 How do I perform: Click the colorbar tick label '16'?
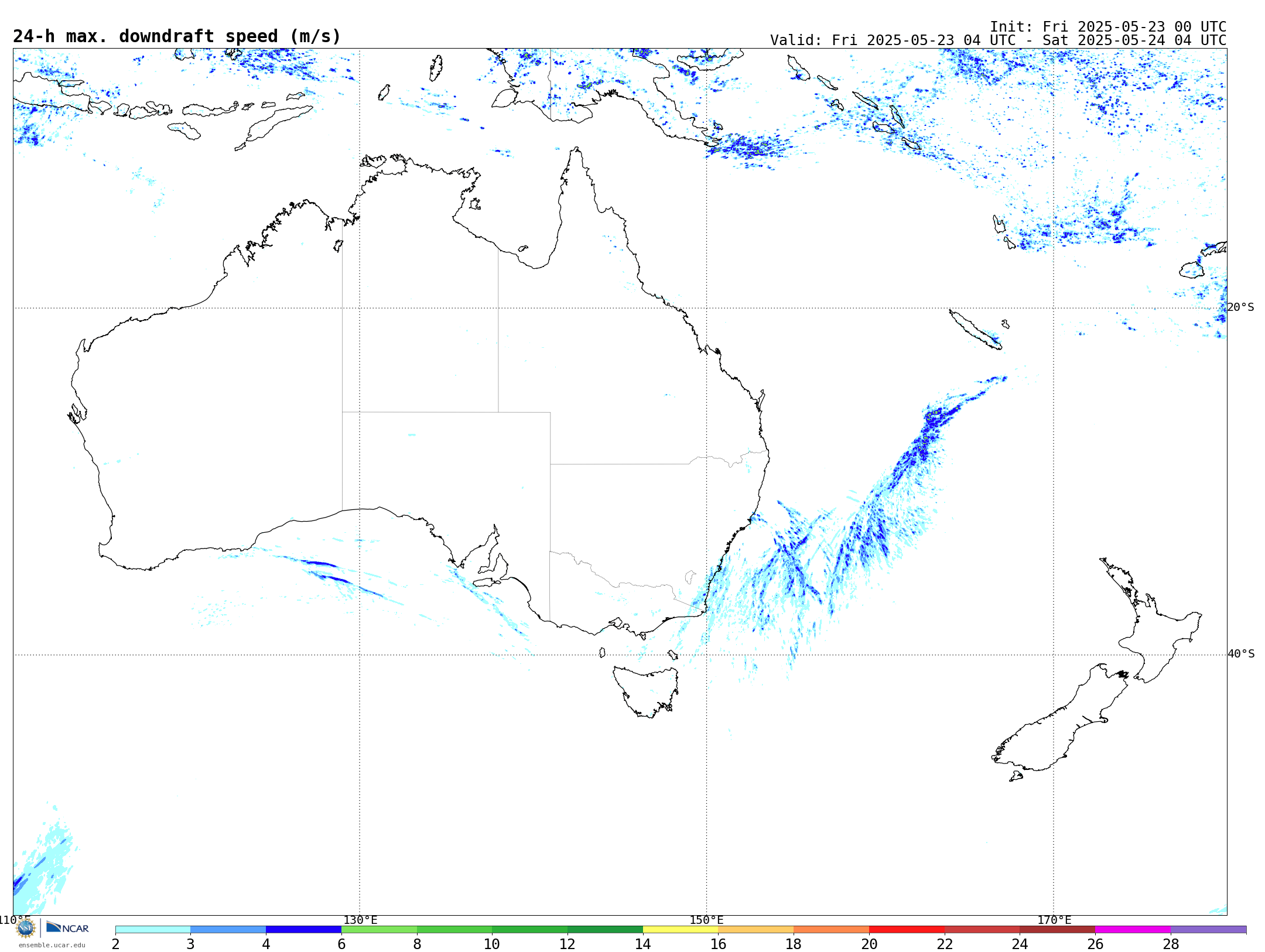click(718, 944)
